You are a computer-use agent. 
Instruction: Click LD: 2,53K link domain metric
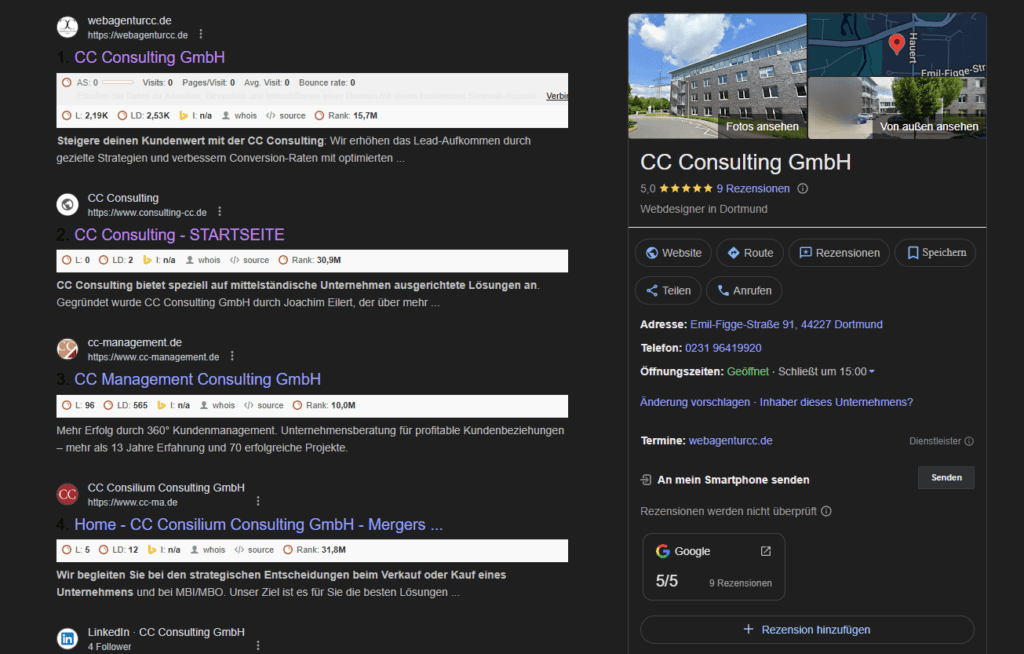click(144, 116)
